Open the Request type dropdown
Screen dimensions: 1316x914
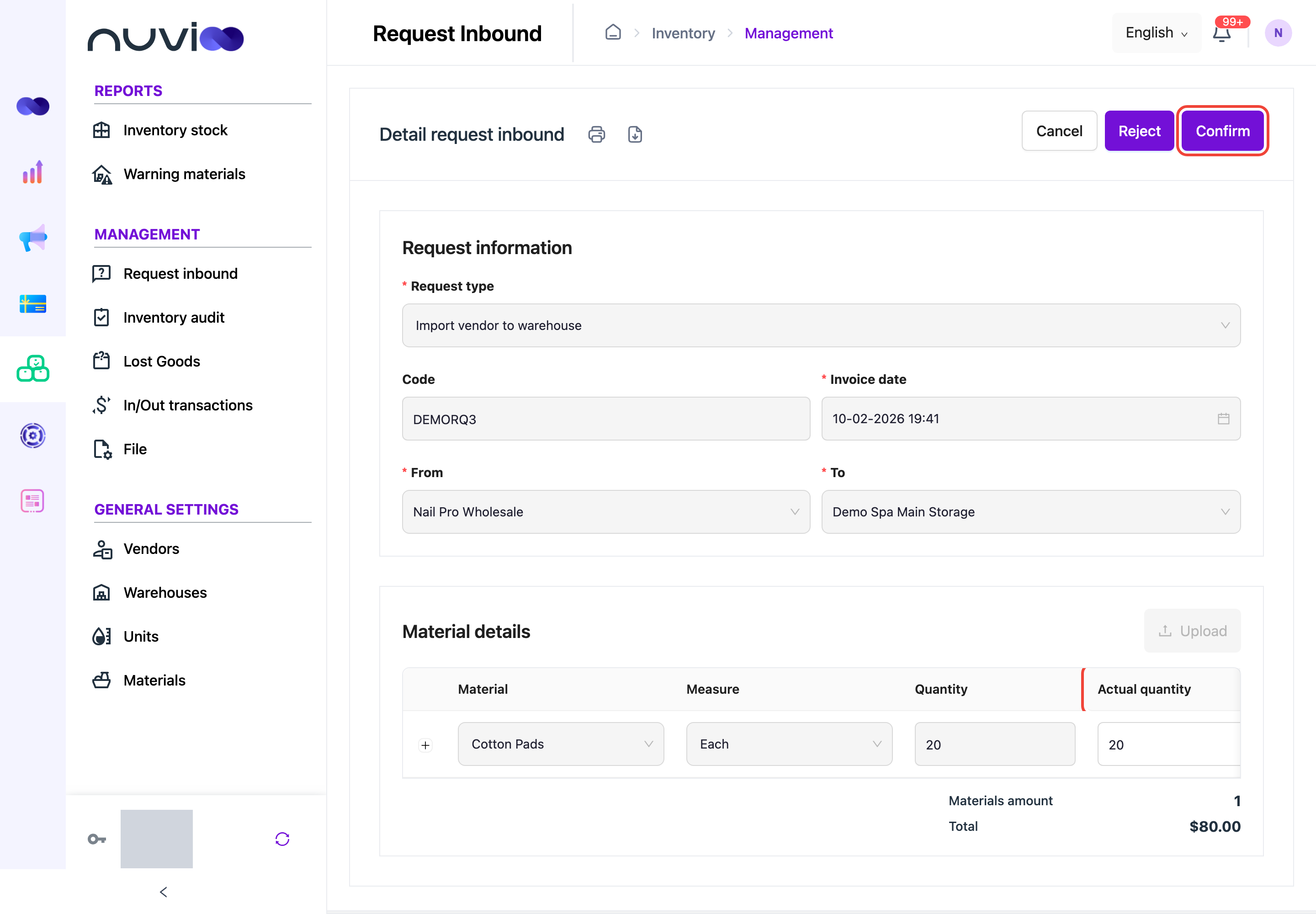pos(821,325)
